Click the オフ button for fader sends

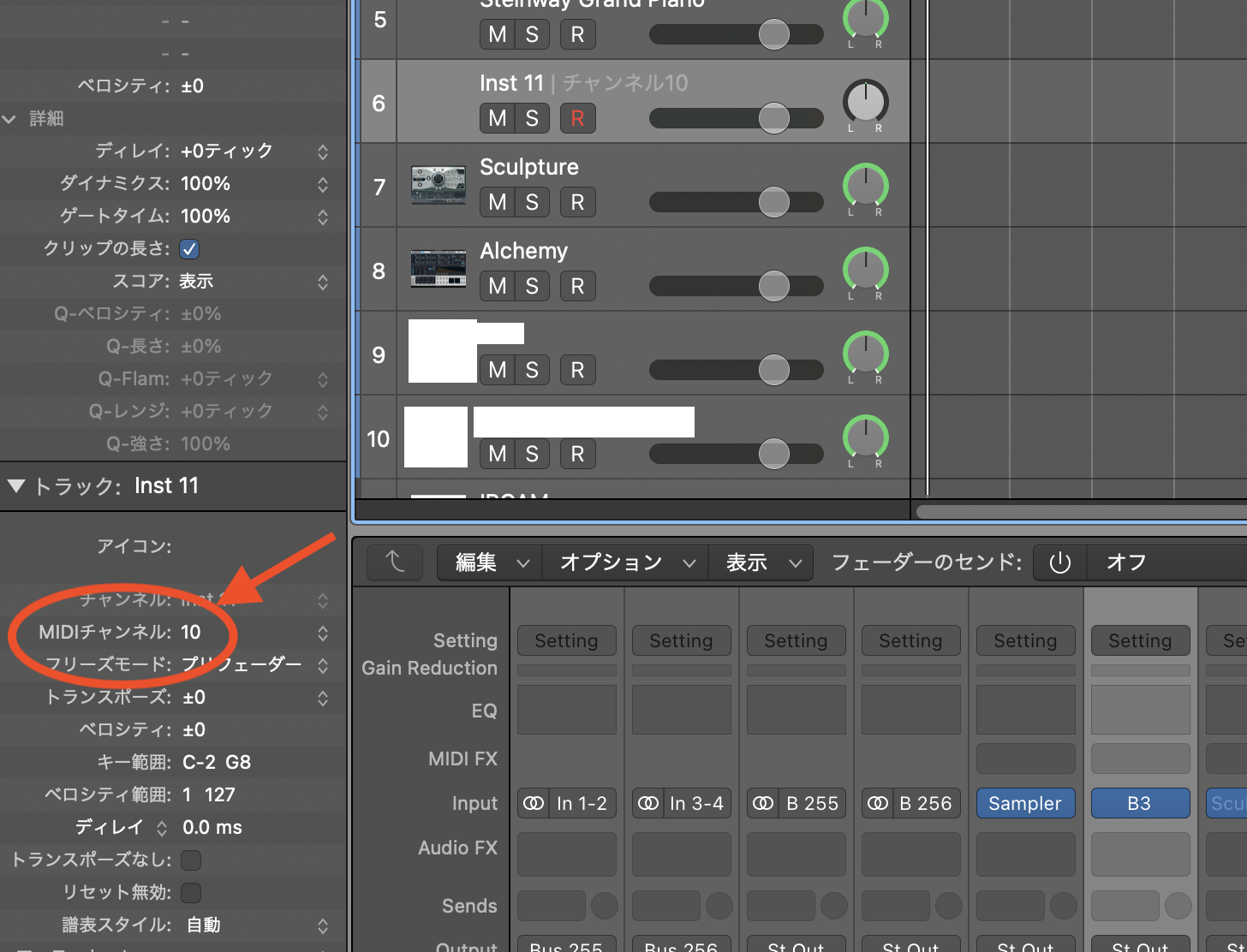pos(1125,562)
